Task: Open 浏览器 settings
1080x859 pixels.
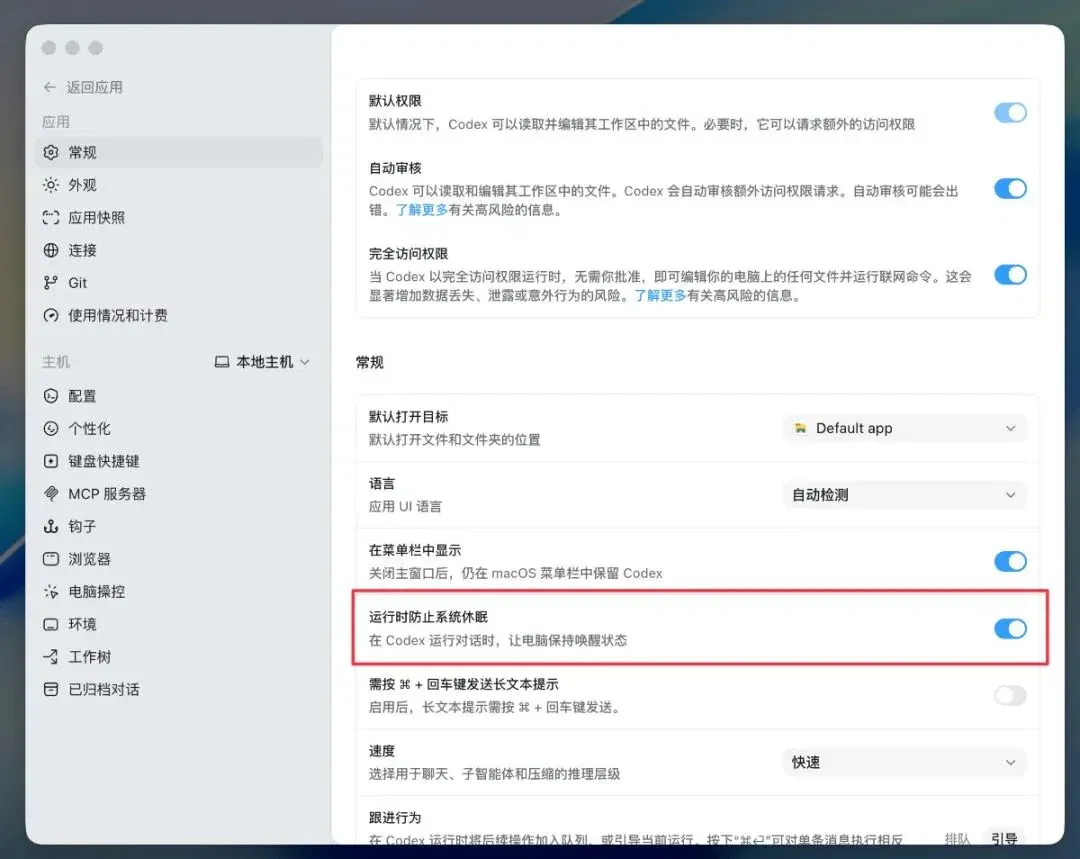Action: click(x=178, y=559)
